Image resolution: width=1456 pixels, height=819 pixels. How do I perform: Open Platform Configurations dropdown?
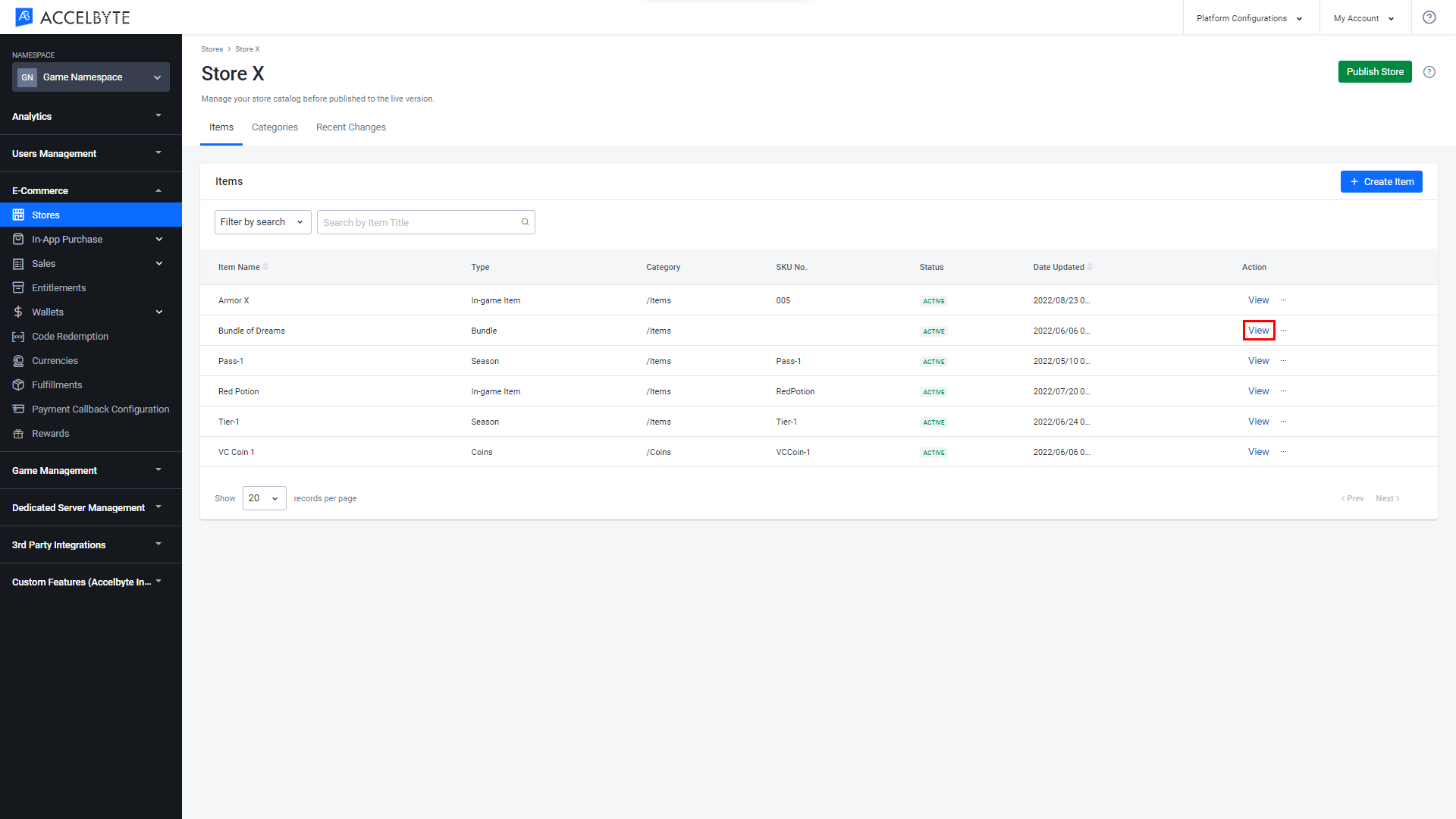coord(1250,18)
